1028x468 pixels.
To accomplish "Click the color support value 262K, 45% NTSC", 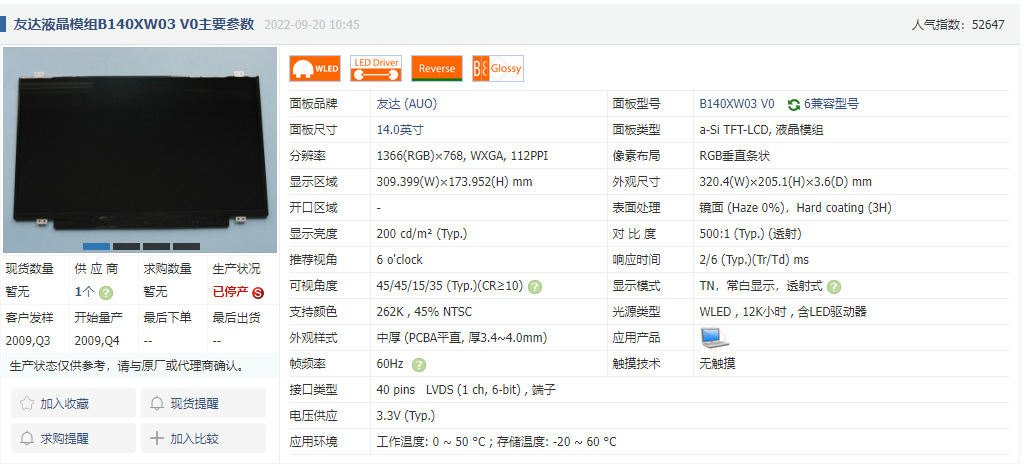I will pyautogui.click(x=424, y=311).
